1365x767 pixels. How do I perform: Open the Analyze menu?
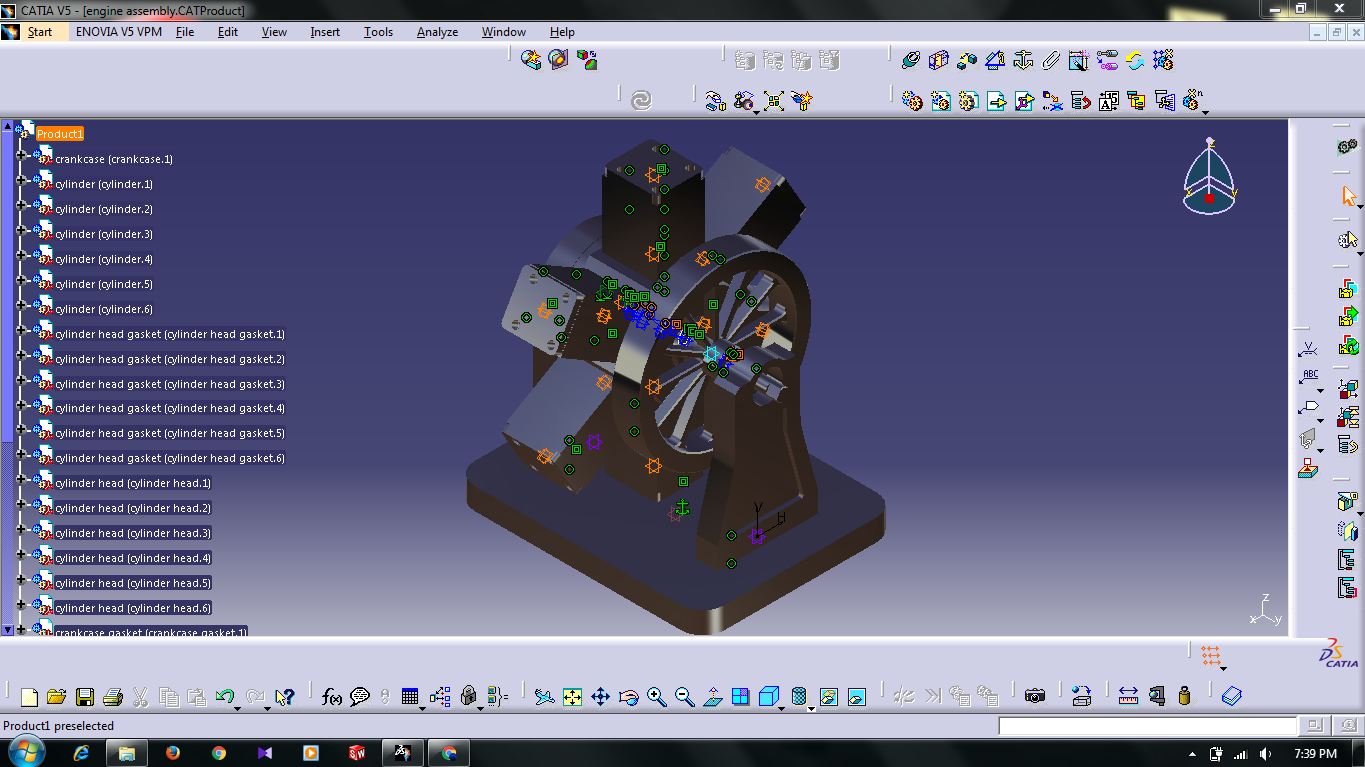click(437, 32)
